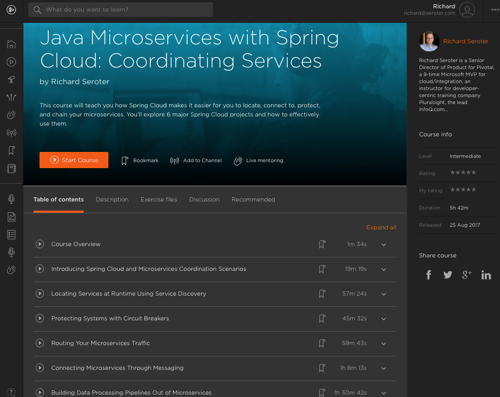Click the Expand all link
This screenshot has height=397, width=500.
point(381,227)
